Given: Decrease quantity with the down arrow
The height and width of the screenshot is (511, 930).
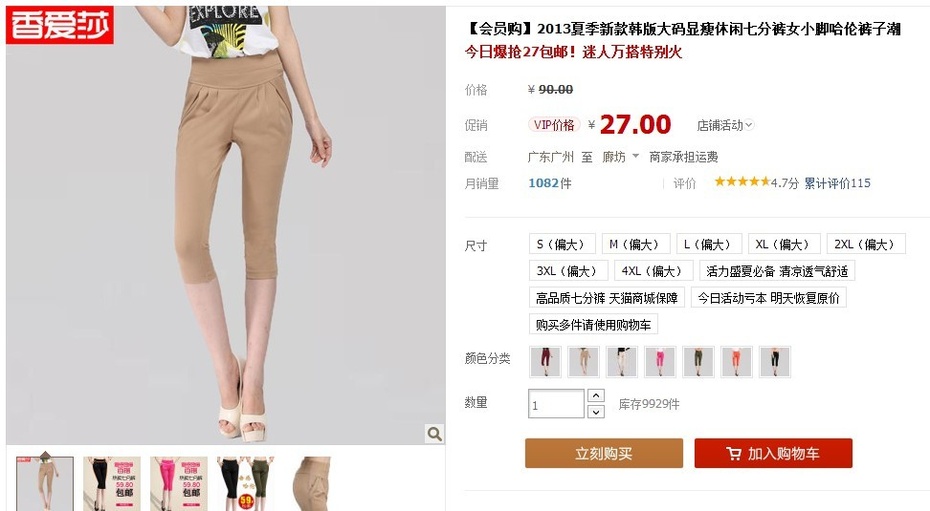Looking at the screenshot, I should pos(596,411).
